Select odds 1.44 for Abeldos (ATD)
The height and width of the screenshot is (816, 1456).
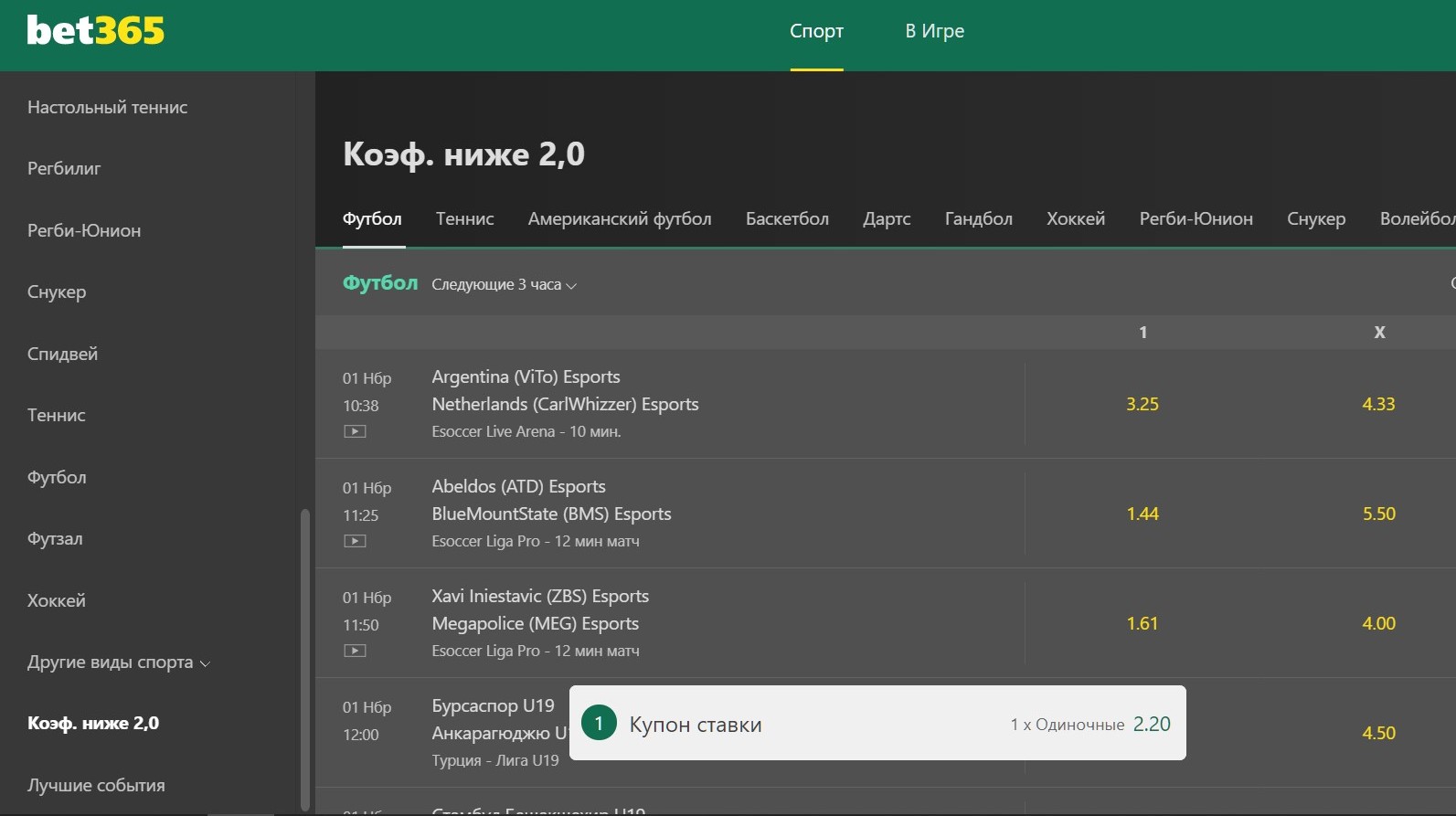click(x=1142, y=514)
